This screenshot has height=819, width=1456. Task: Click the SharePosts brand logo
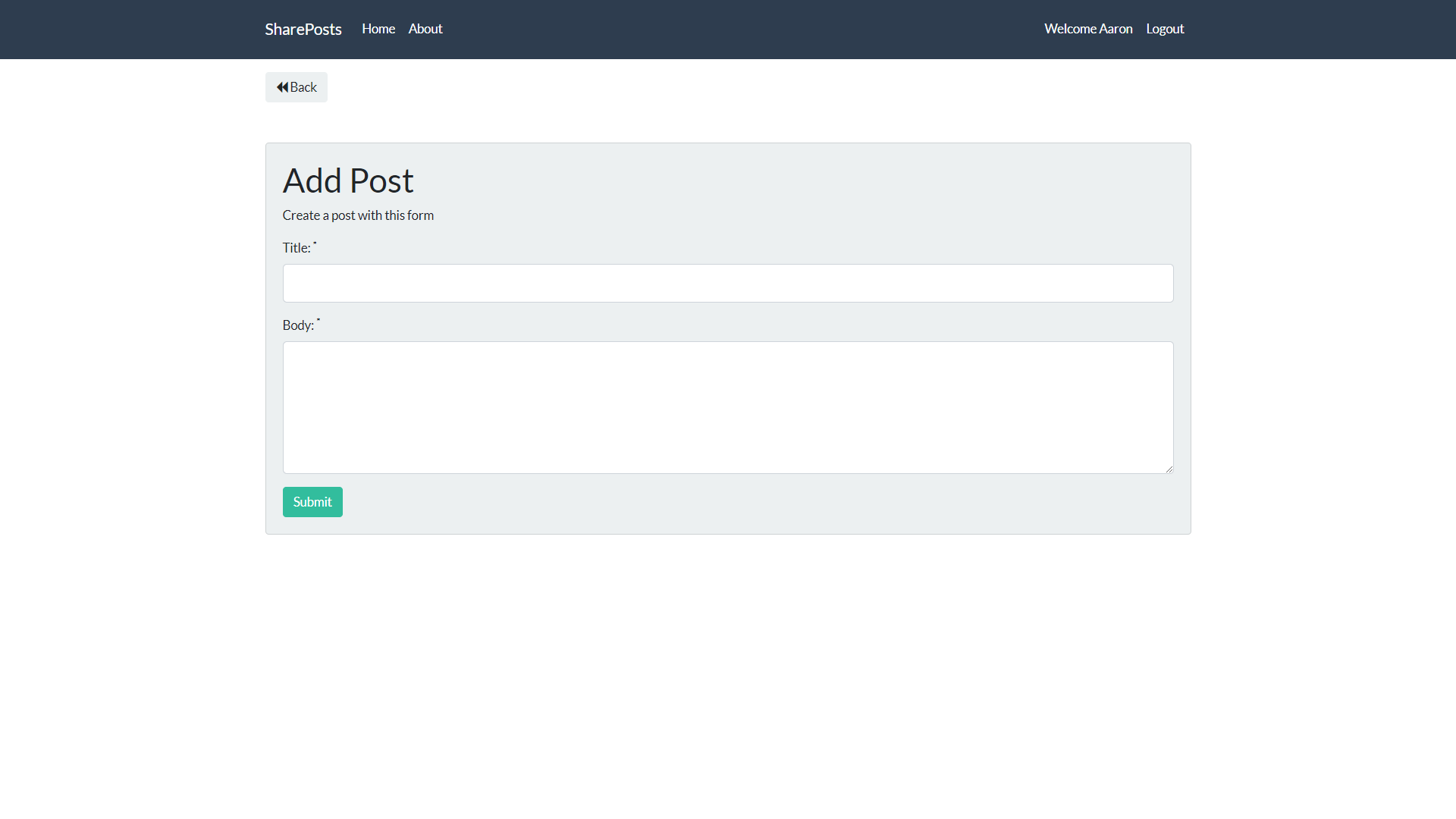pyautogui.click(x=303, y=29)
